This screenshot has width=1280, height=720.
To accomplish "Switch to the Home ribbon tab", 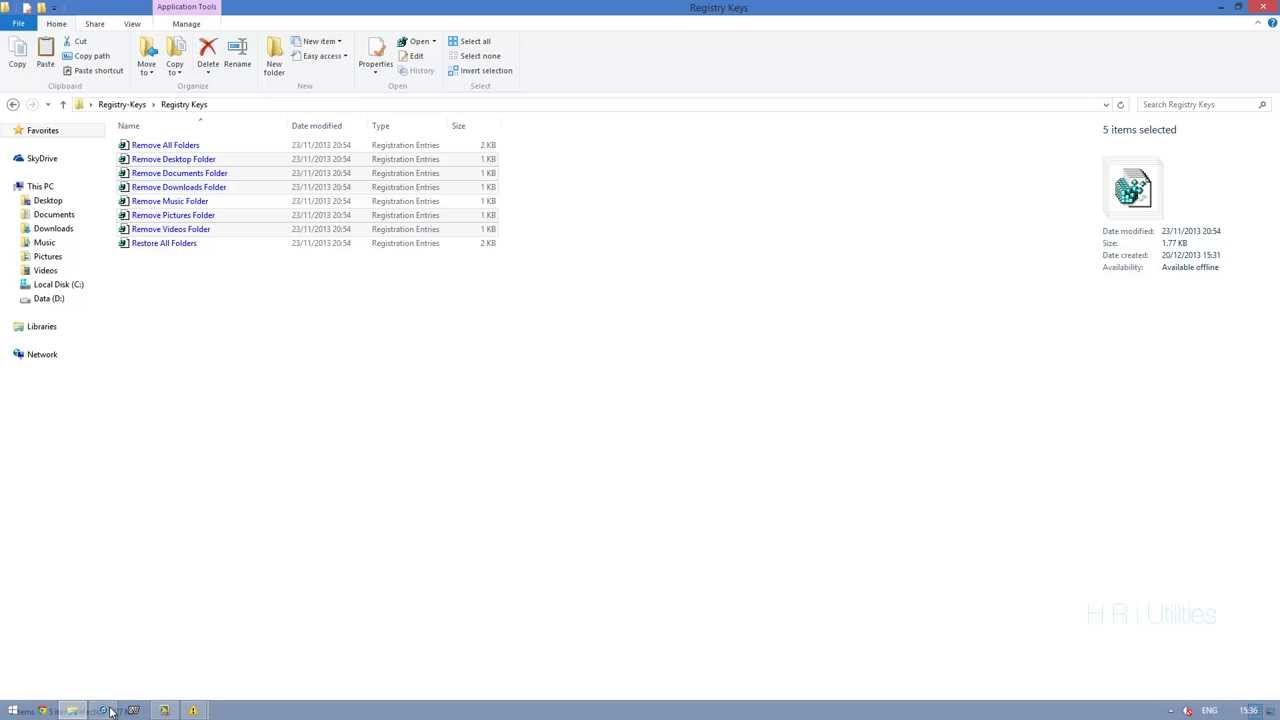I will pos(56,24).
